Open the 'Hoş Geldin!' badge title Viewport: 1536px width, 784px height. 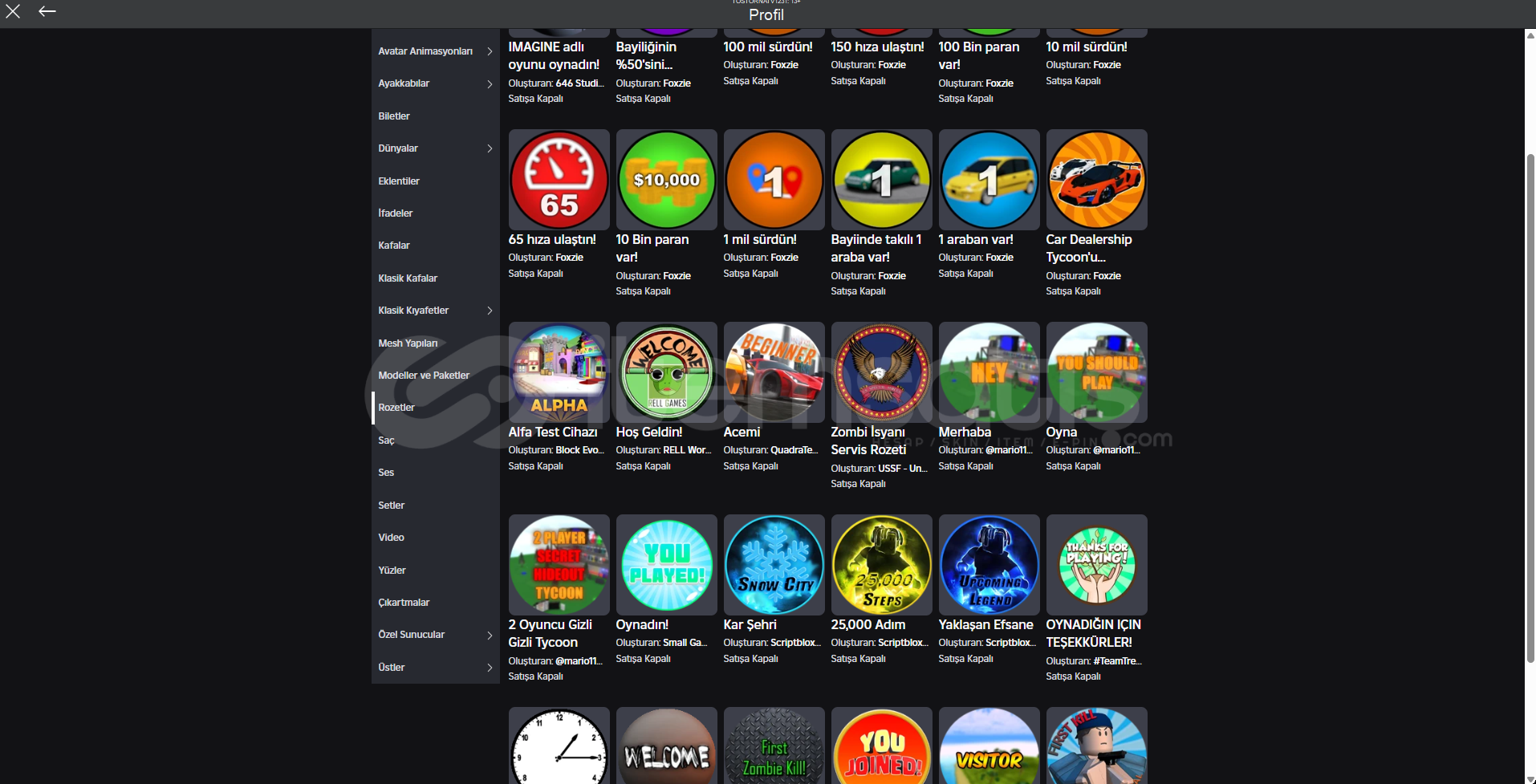pos(649,432)
